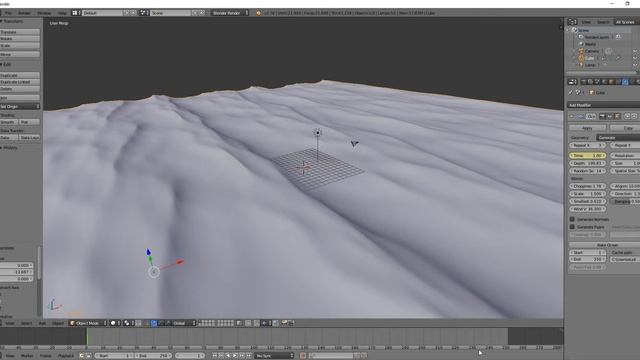
Task: Open the timeline Frame menu
Action: [45, 356]
